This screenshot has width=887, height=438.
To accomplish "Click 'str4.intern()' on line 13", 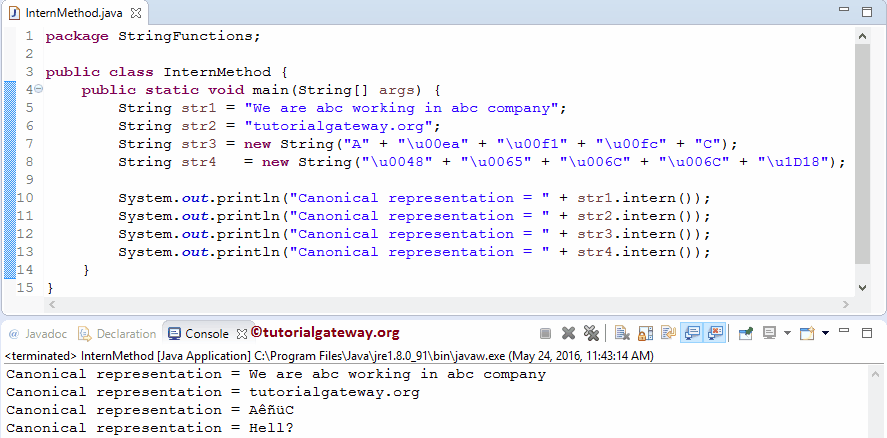I will [x=638, y=252].
